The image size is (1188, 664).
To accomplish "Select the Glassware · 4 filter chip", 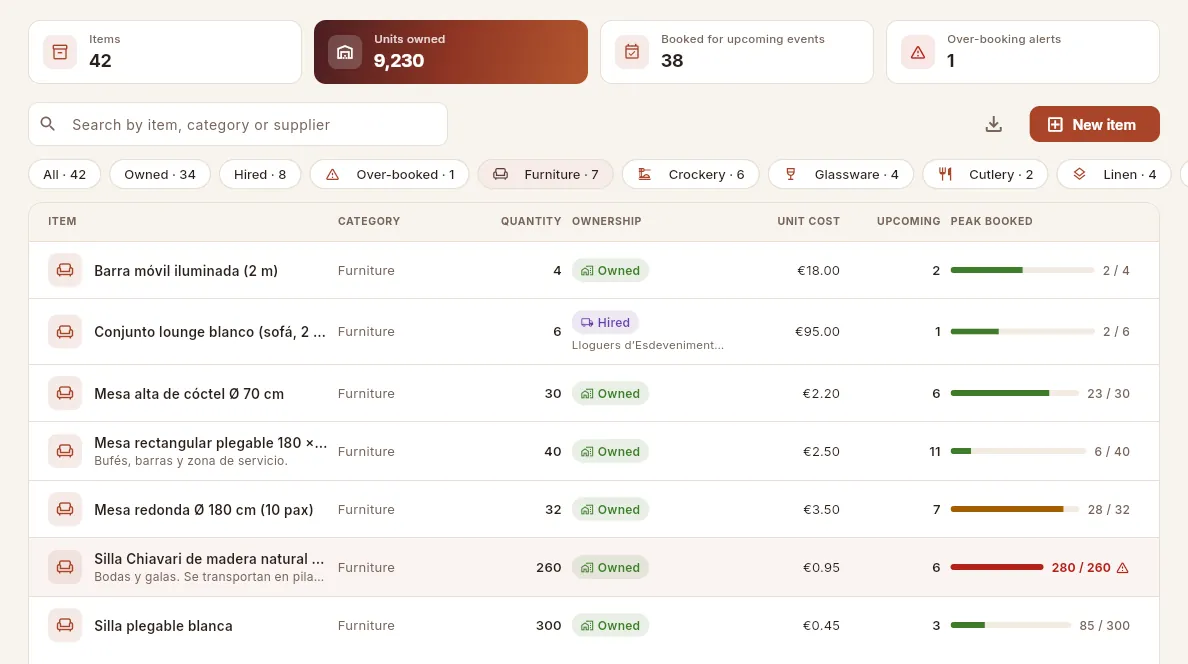I will pos(841,174).
